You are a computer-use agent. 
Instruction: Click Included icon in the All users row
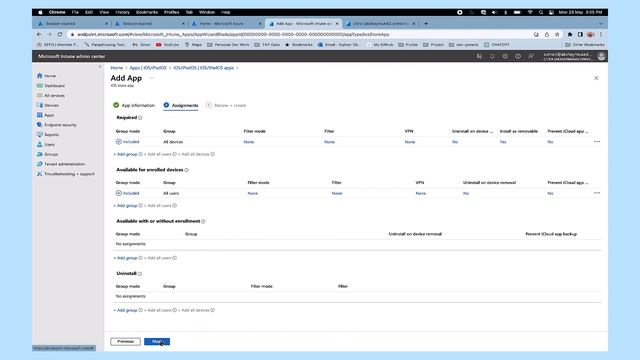point(119,193)
